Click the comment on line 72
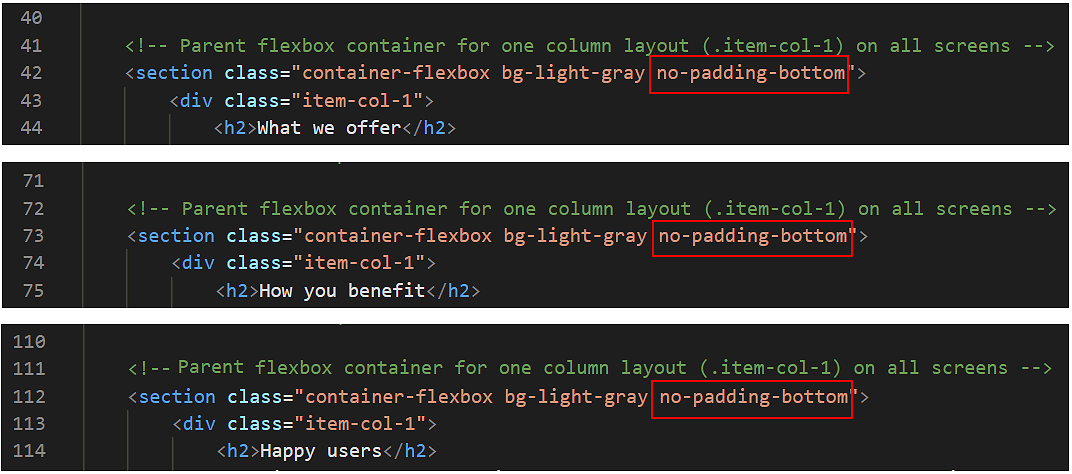The image size is (1072, 474). [593, 209]
